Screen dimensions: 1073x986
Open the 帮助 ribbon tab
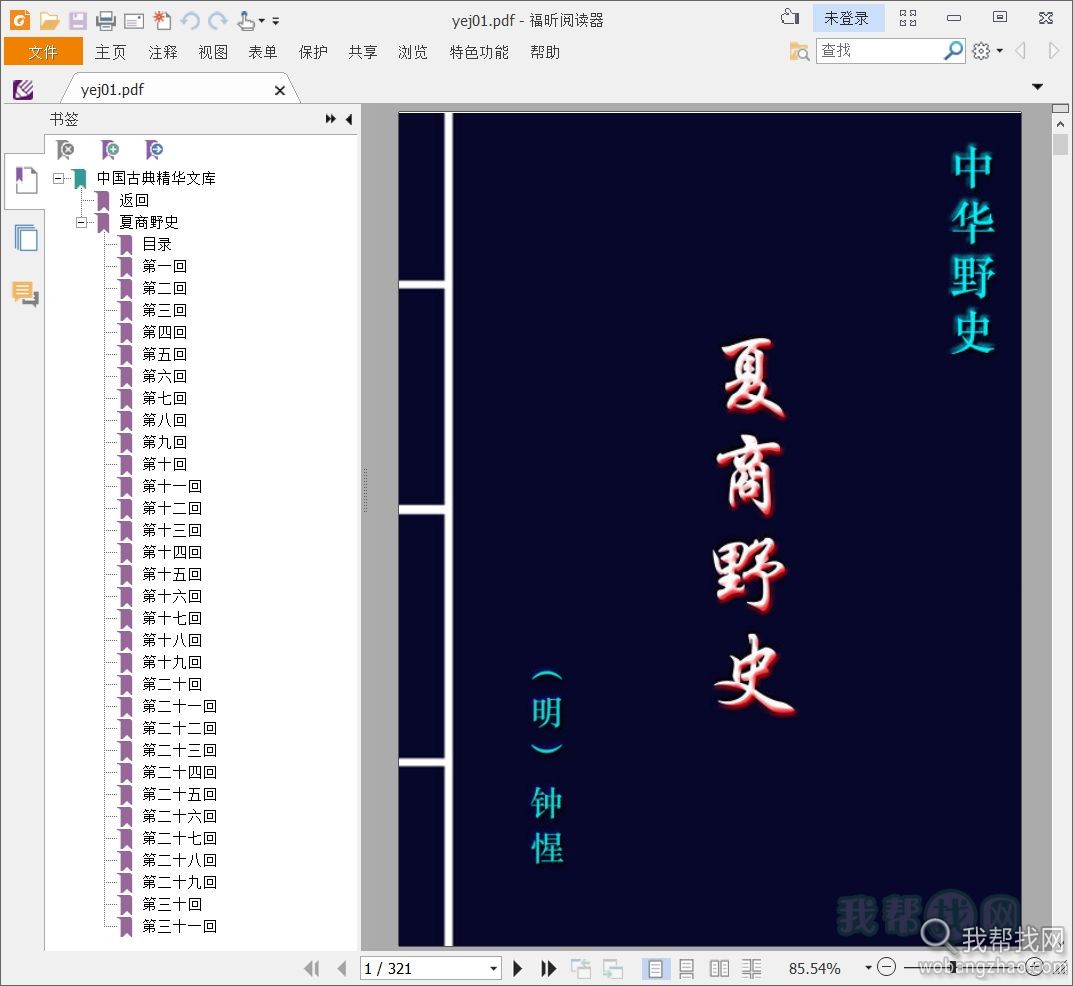(x=545, y=52)
